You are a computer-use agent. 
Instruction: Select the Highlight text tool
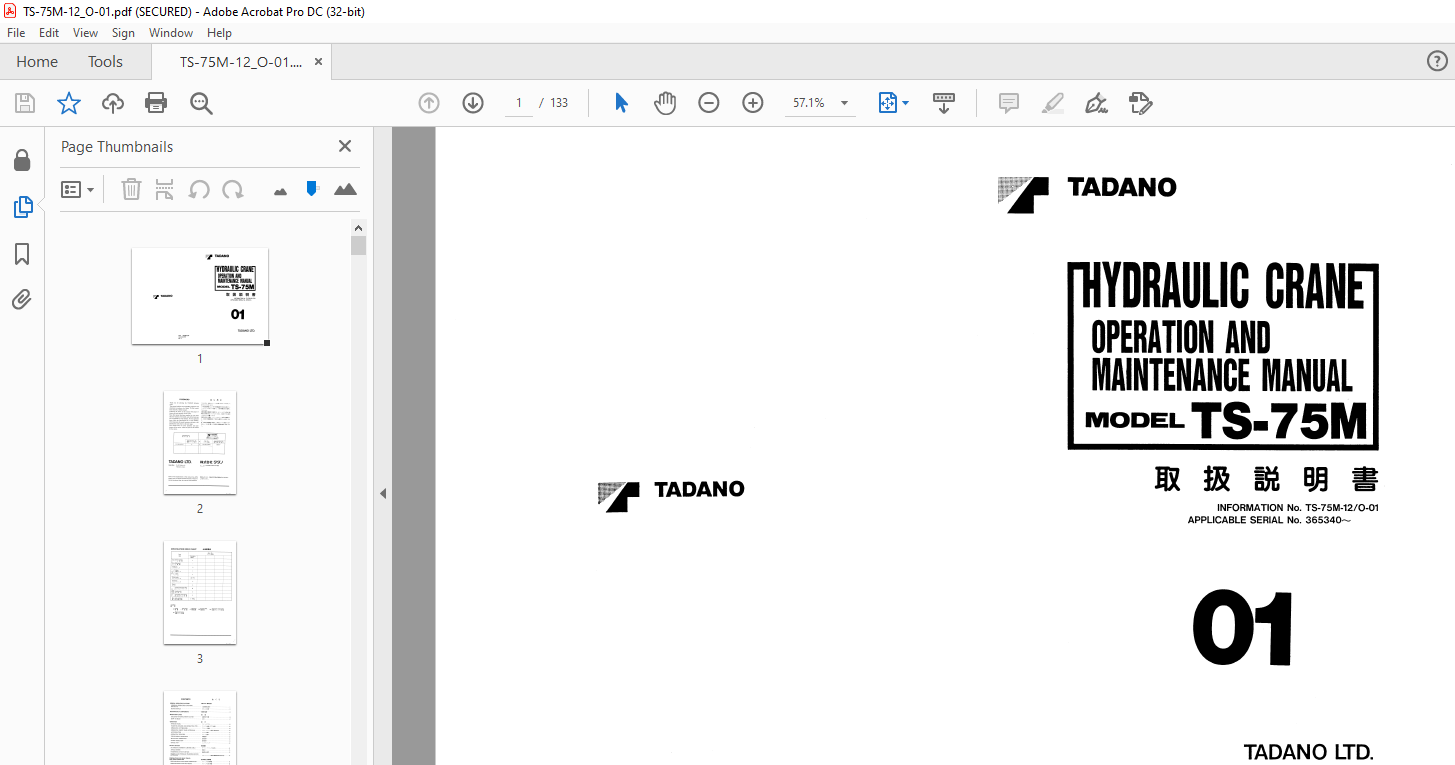[x=1052, y=103]
